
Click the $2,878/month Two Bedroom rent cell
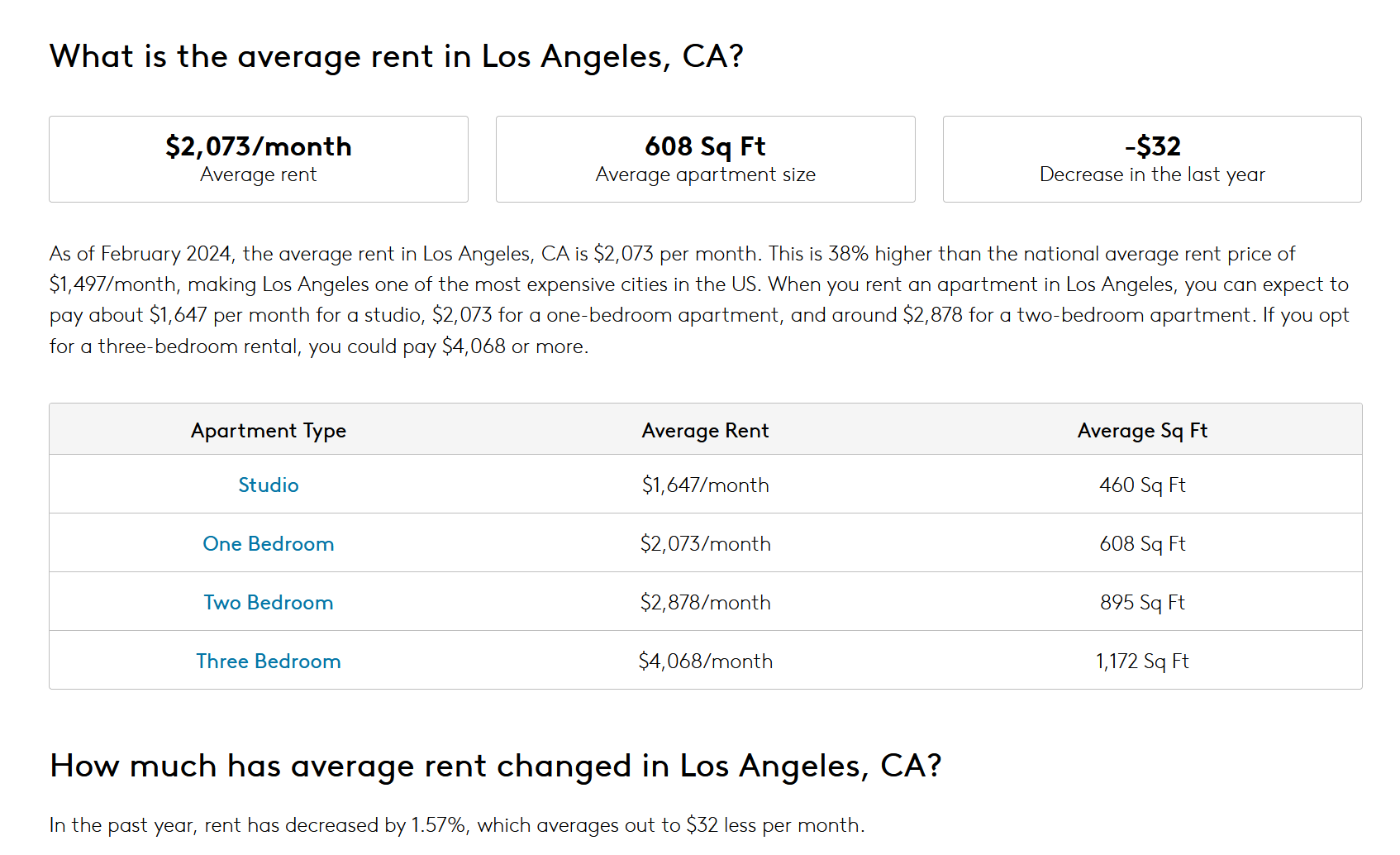pos(705,603)
